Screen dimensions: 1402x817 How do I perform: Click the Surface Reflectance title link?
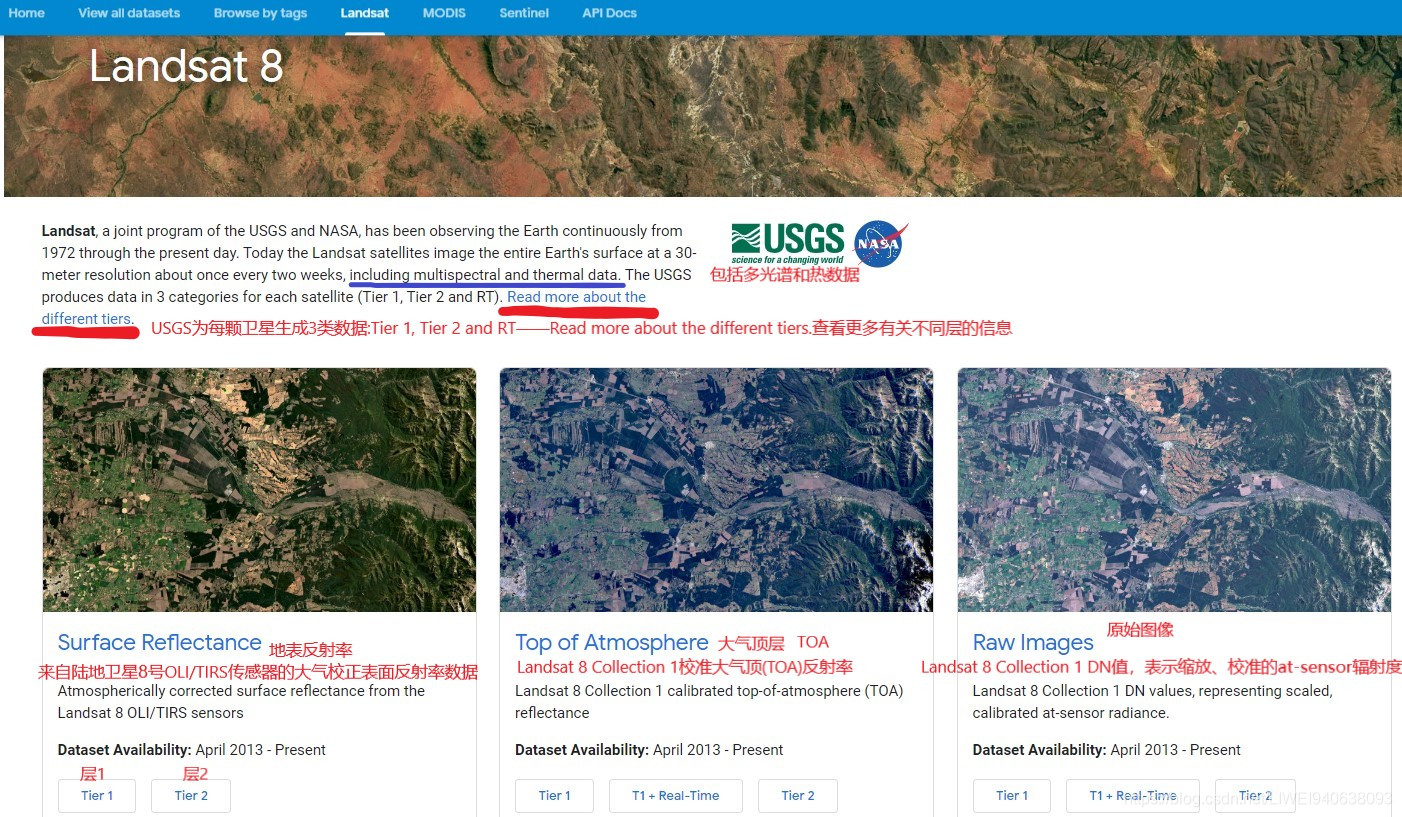coord(159,642)
